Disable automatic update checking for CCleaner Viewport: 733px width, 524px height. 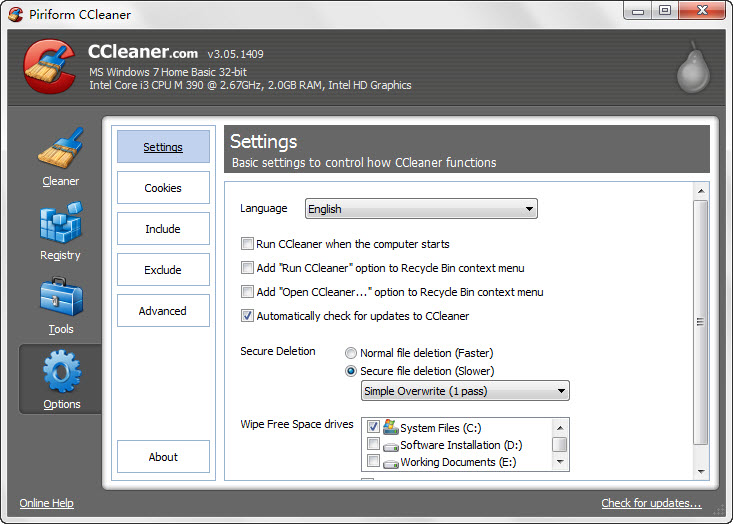247,316
